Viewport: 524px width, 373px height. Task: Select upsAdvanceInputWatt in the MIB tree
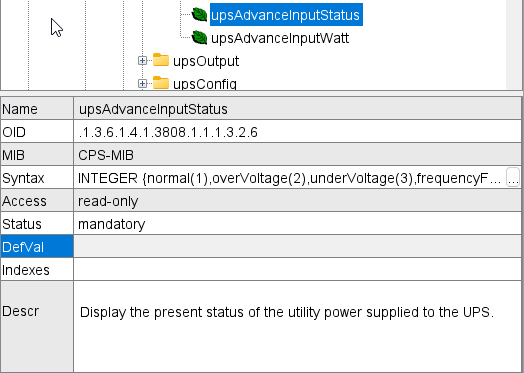pyautogui.click(x=280, y=38)
